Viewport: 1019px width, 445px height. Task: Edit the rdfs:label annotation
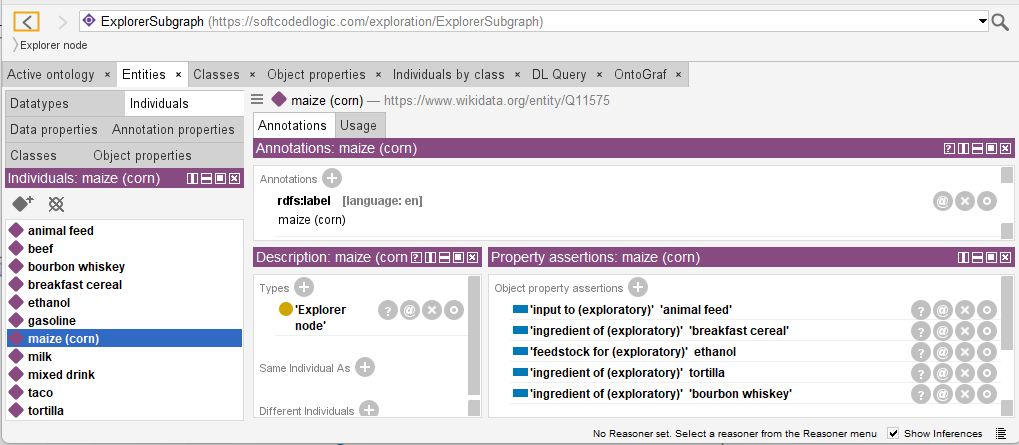(987, 201)
